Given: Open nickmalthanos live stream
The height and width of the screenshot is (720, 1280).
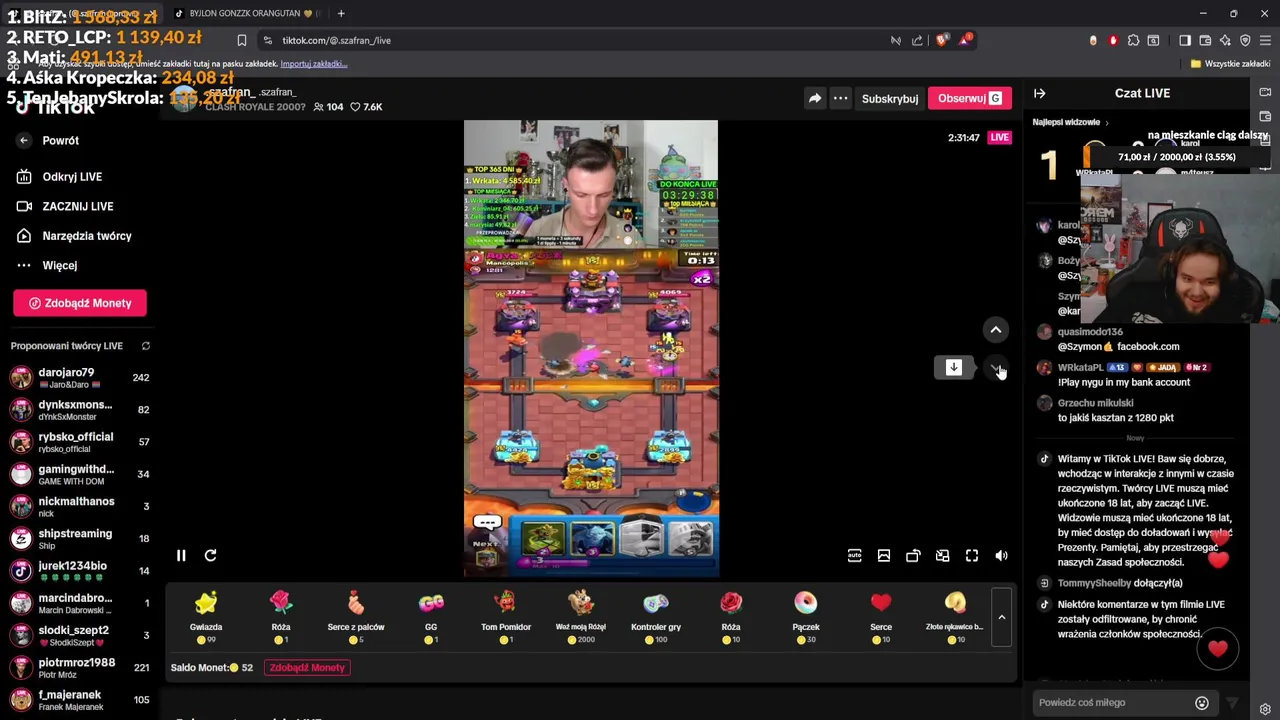Looking at the screenshot, I should tap(80, 506).
